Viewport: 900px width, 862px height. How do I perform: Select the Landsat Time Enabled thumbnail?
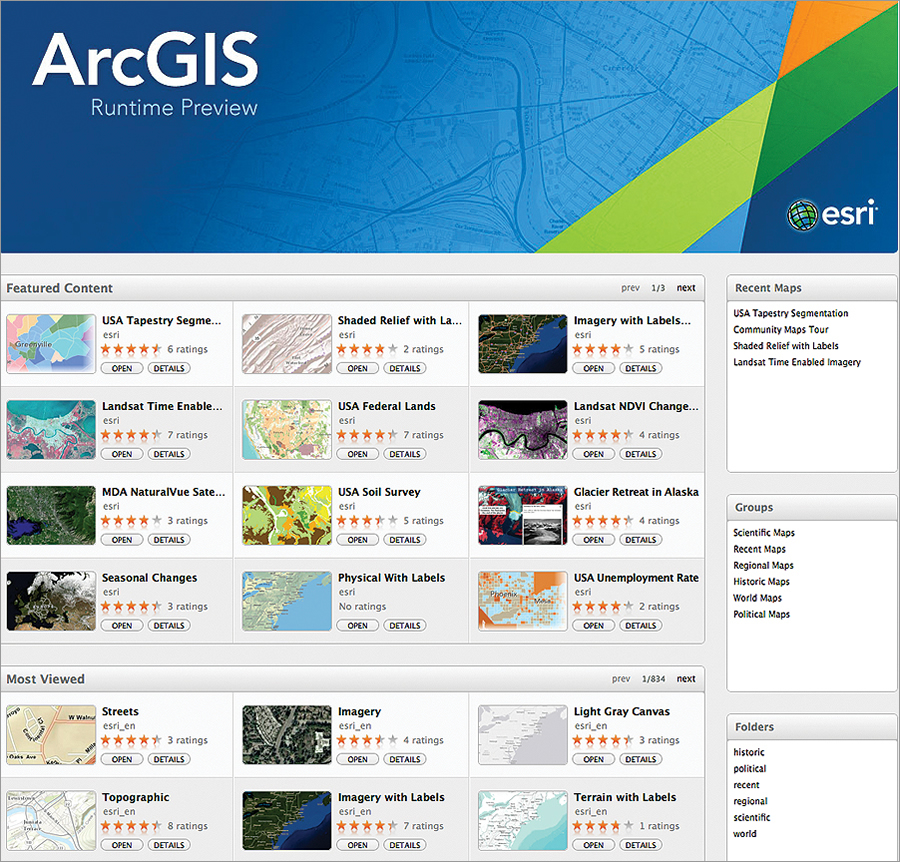[x=51, y=430]
